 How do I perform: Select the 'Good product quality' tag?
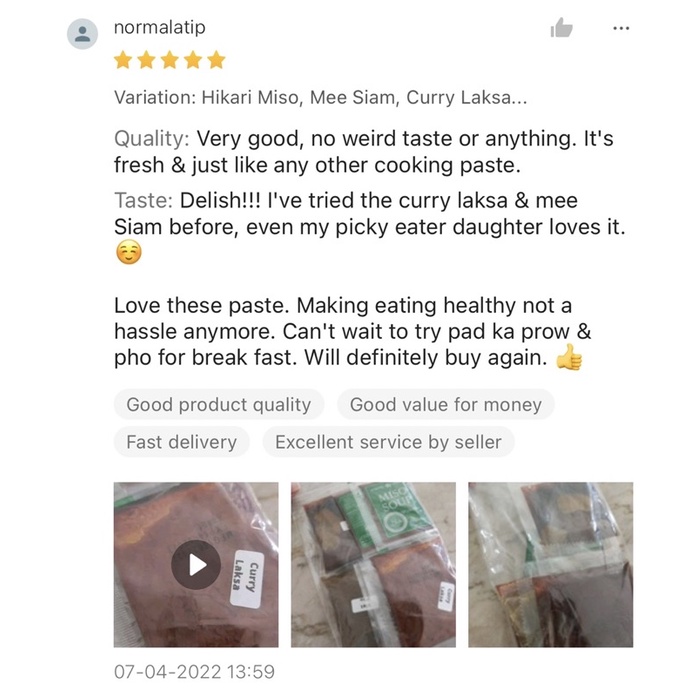pyautogui.click(x=219, y=405)
